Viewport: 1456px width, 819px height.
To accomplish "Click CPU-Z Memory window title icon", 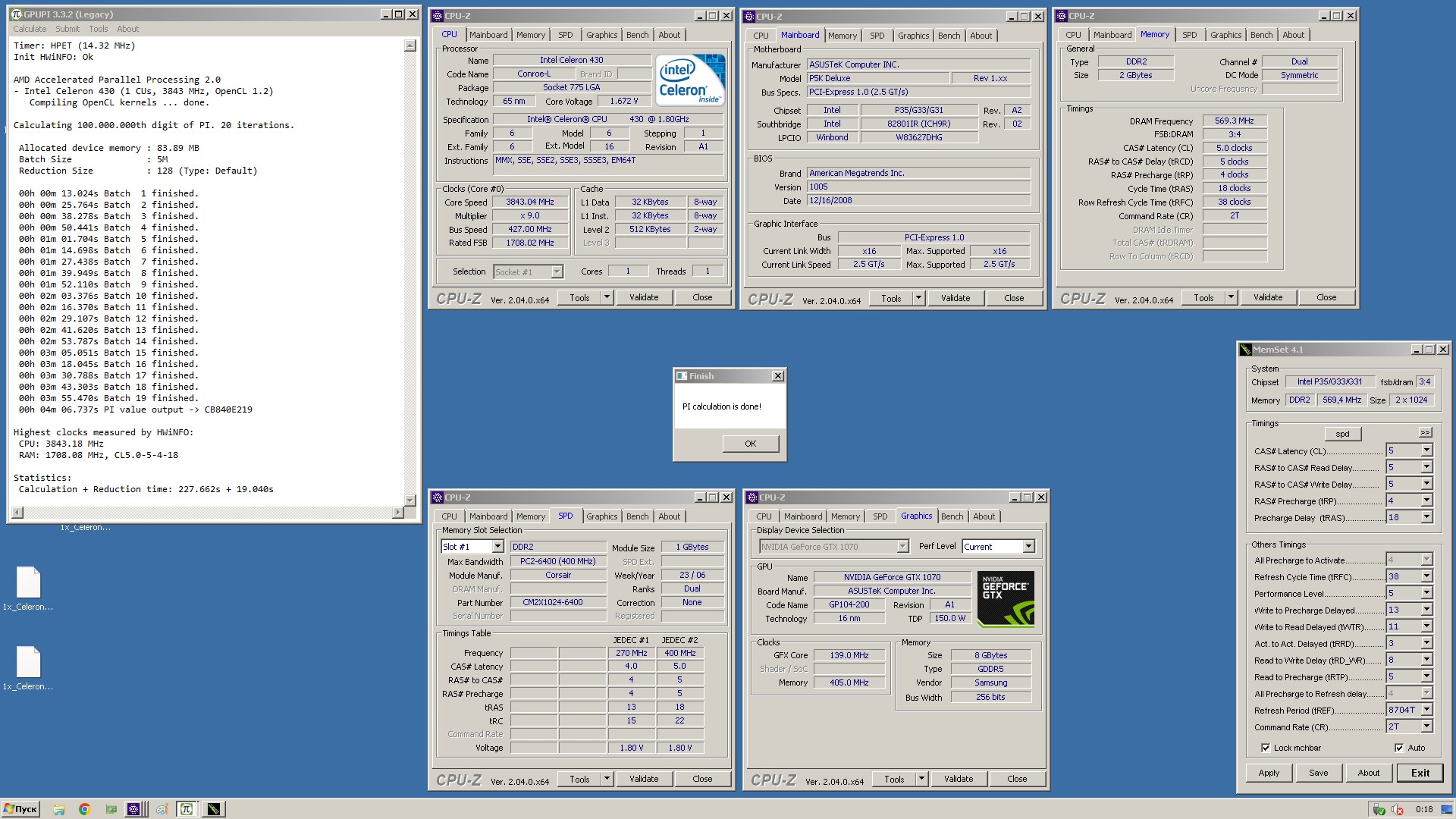I will (1062, 16).
